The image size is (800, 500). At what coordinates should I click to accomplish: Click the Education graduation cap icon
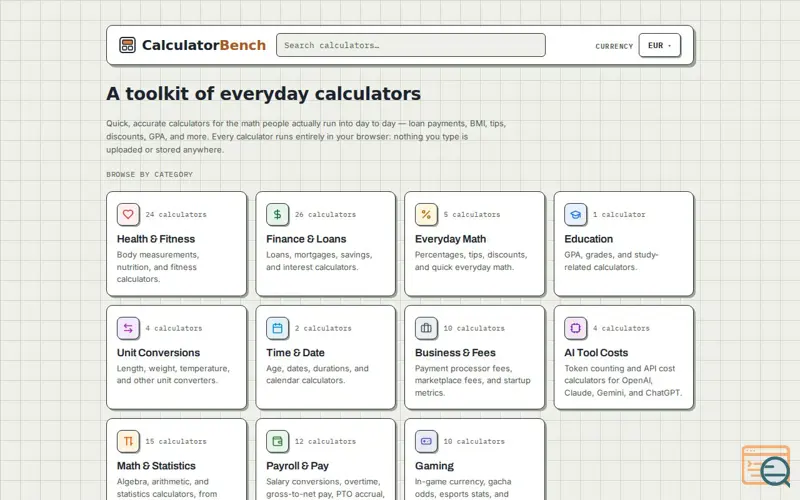(576, 214)
